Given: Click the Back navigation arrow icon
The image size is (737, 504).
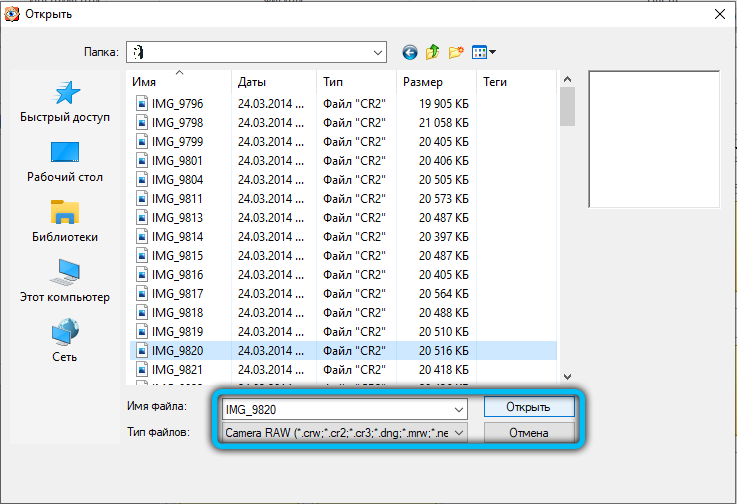Looking at the screenshot, I should tap(410, 52).
